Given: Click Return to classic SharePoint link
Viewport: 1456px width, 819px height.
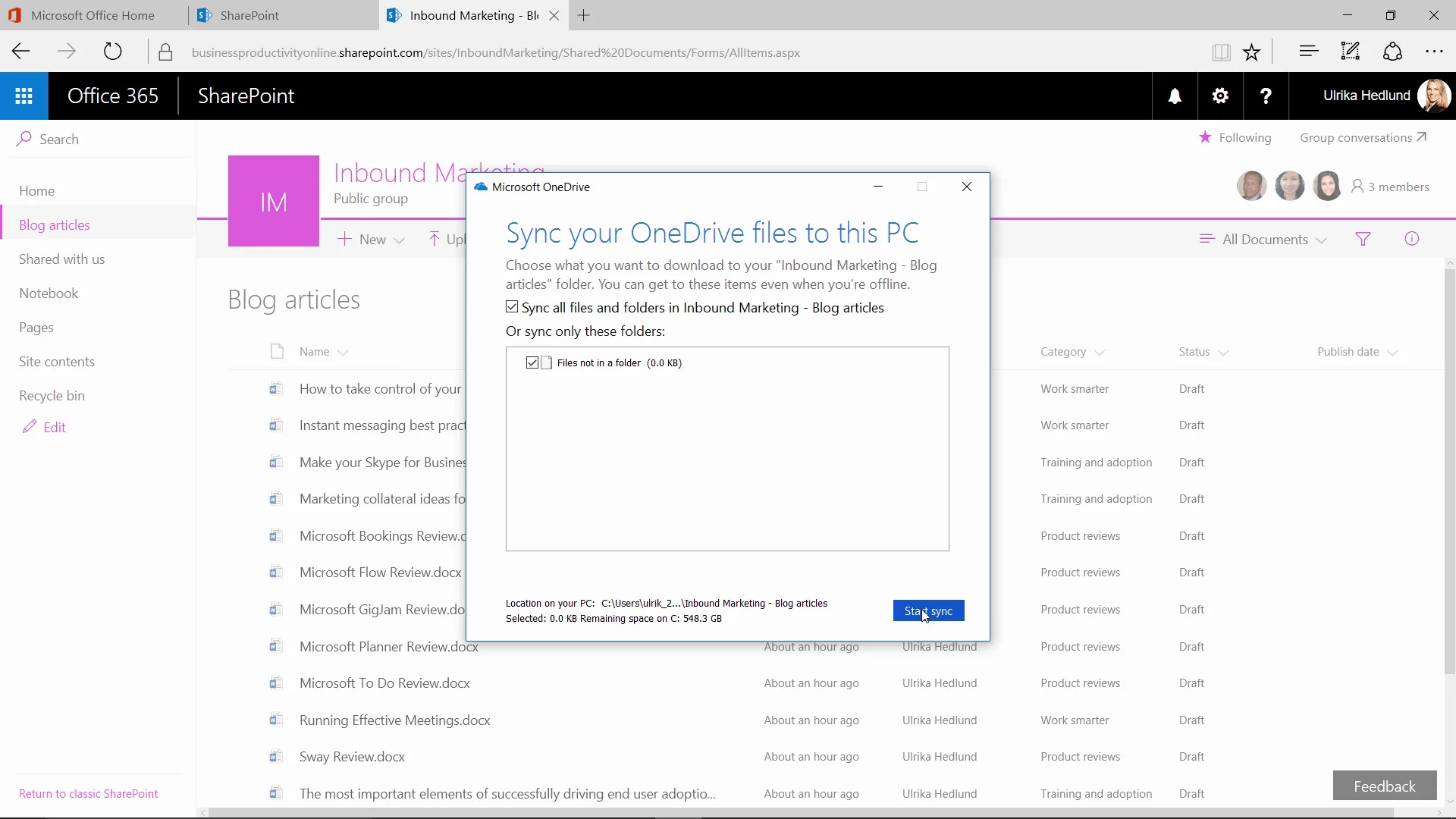Looking at the screenshot, I should [88, 794].
